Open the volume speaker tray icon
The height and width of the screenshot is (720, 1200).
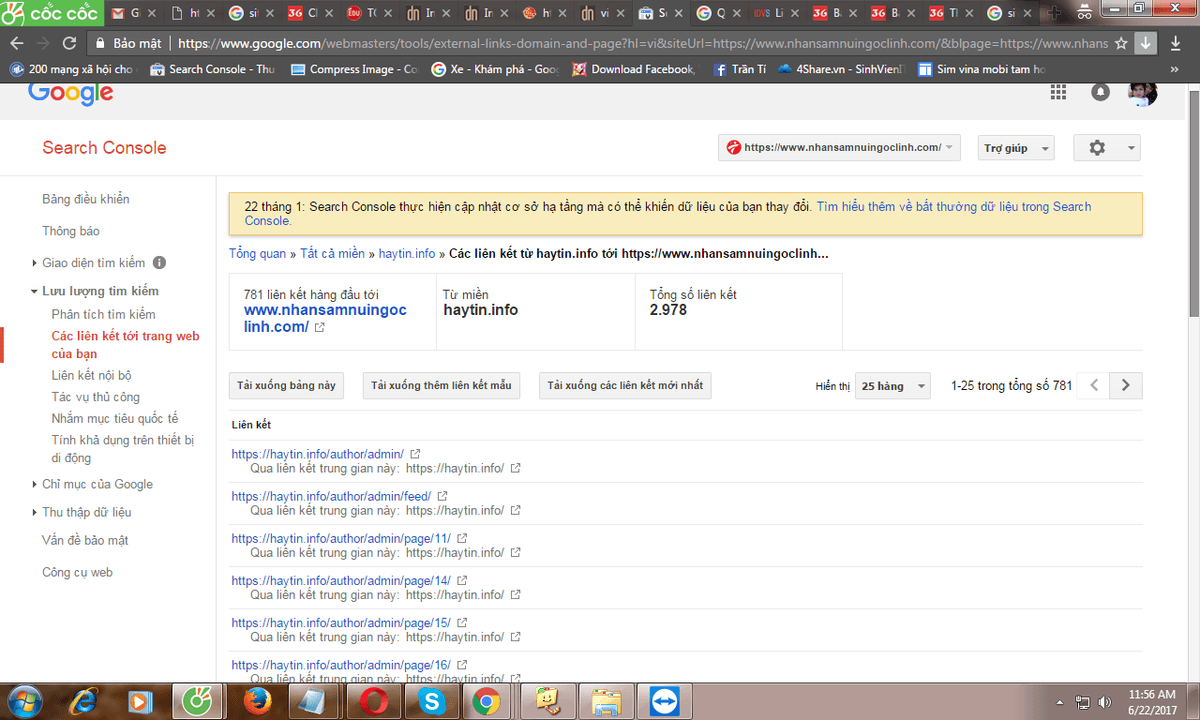1107,702
